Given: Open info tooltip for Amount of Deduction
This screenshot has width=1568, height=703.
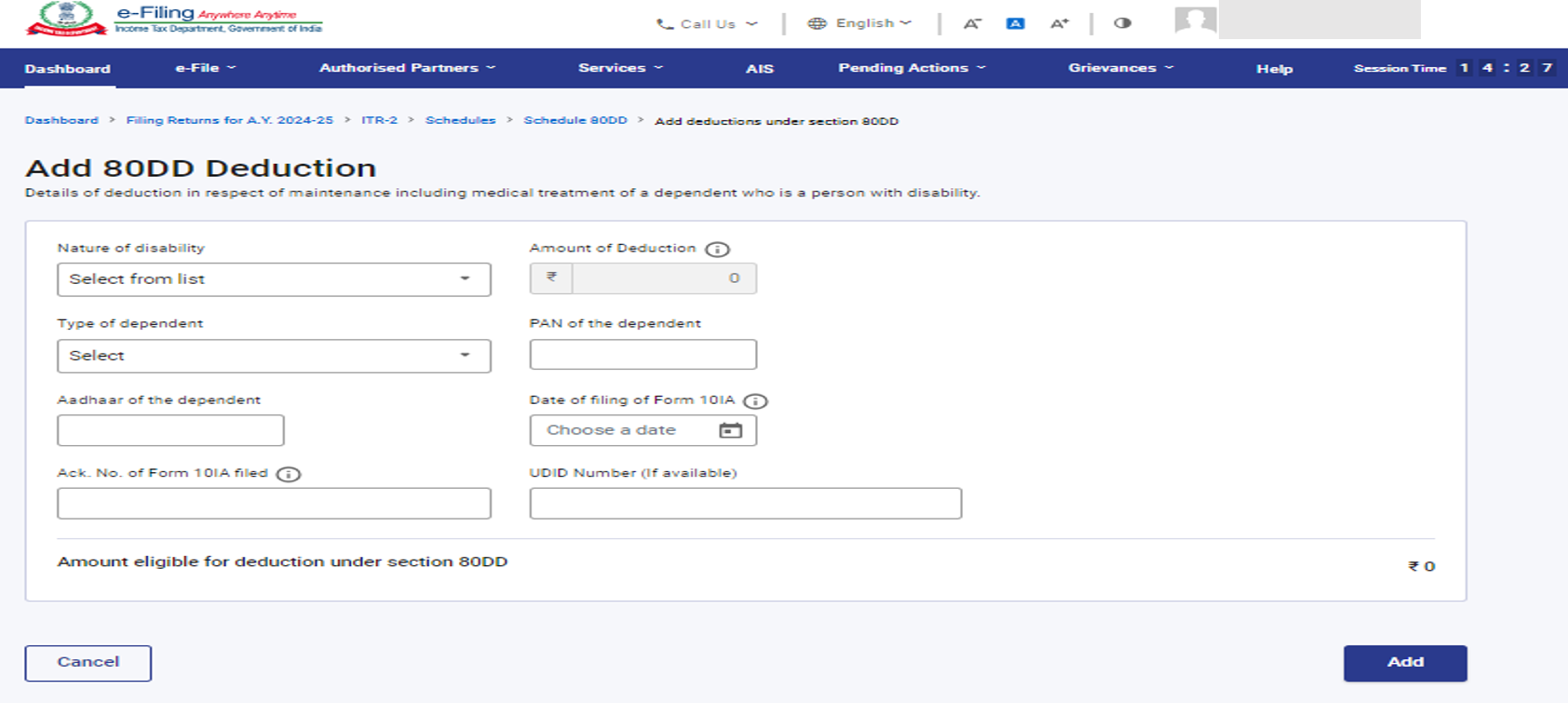Looking at the screenshot, I should tap(717, 250).
